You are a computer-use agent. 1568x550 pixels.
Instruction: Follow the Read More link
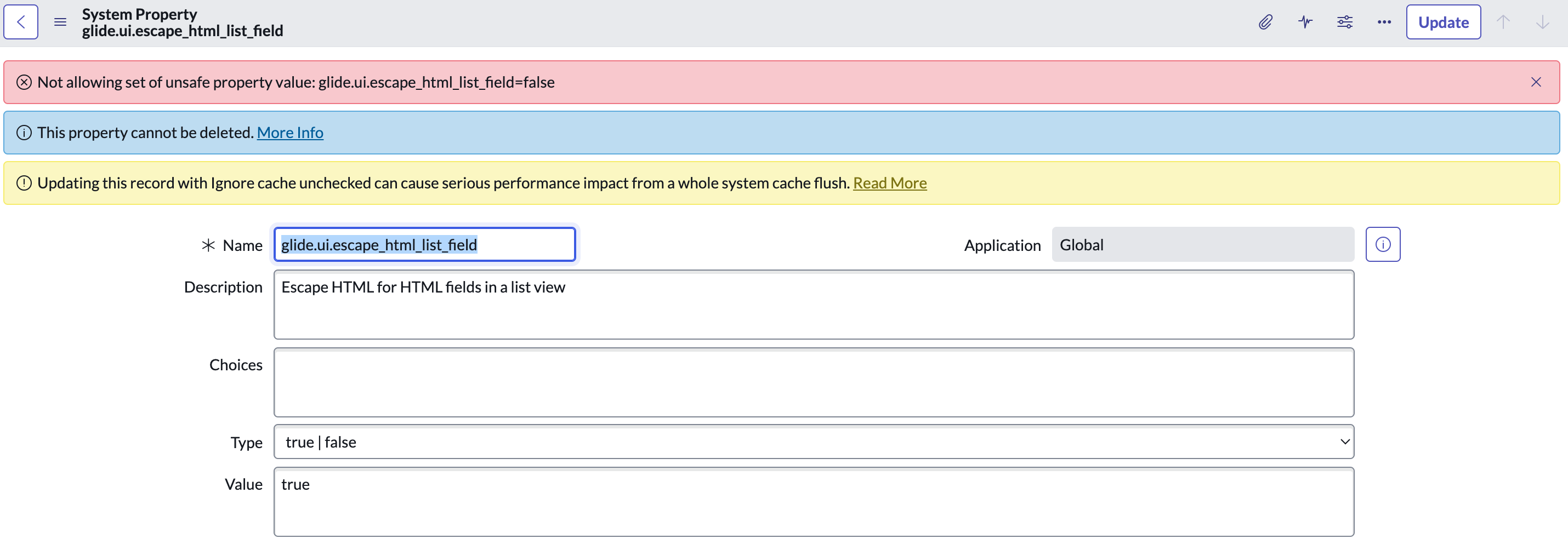pos(889,183)
